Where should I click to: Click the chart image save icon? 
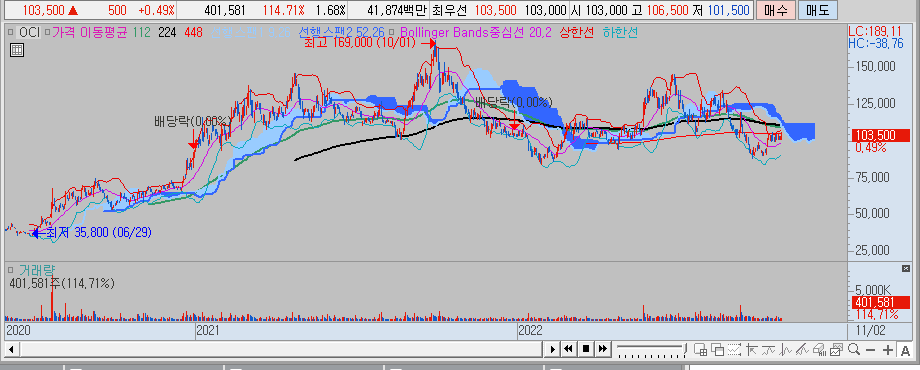[x=837, y=349]
